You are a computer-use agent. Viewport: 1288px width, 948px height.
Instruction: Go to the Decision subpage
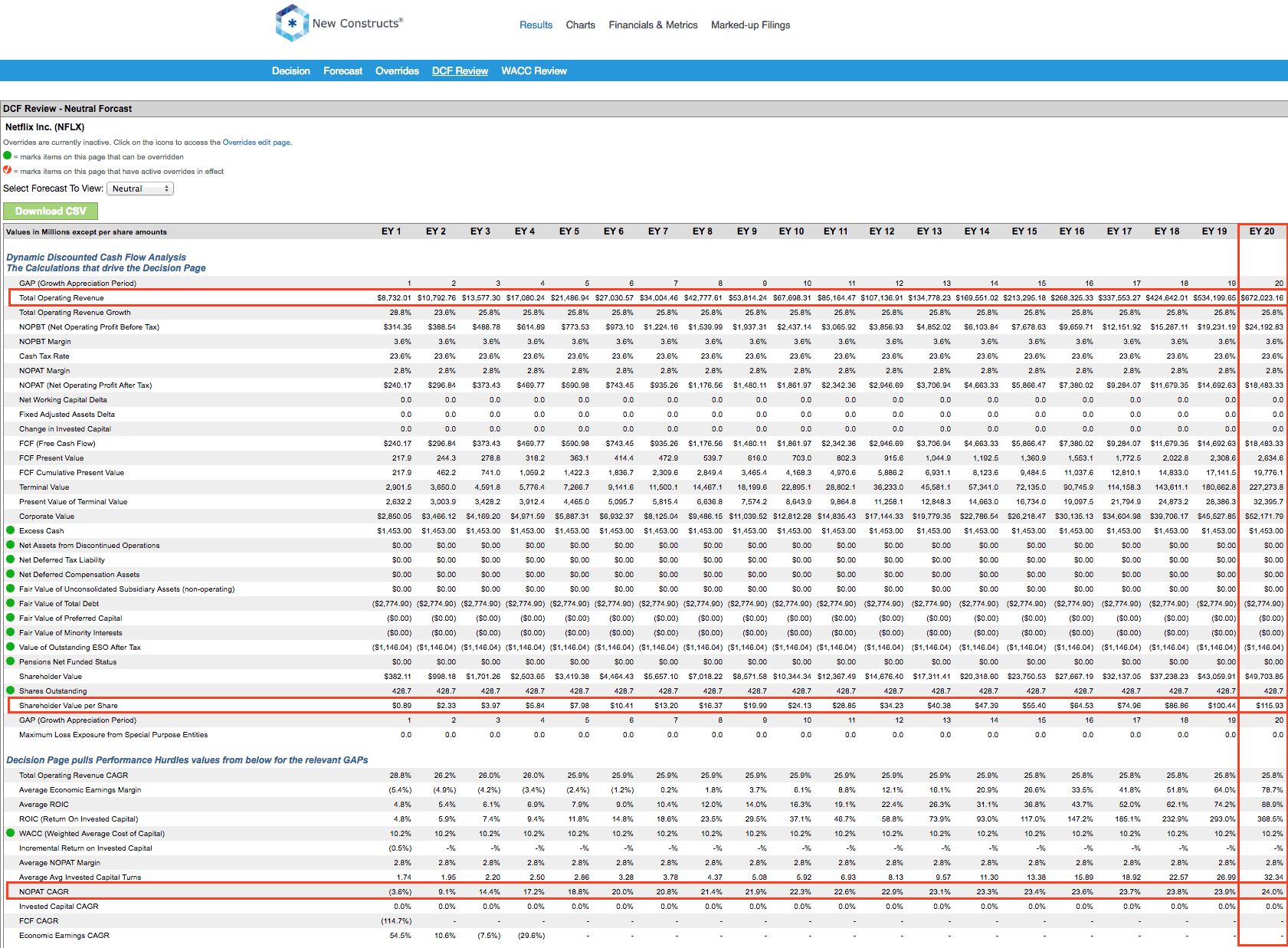(x=291, y=71)
